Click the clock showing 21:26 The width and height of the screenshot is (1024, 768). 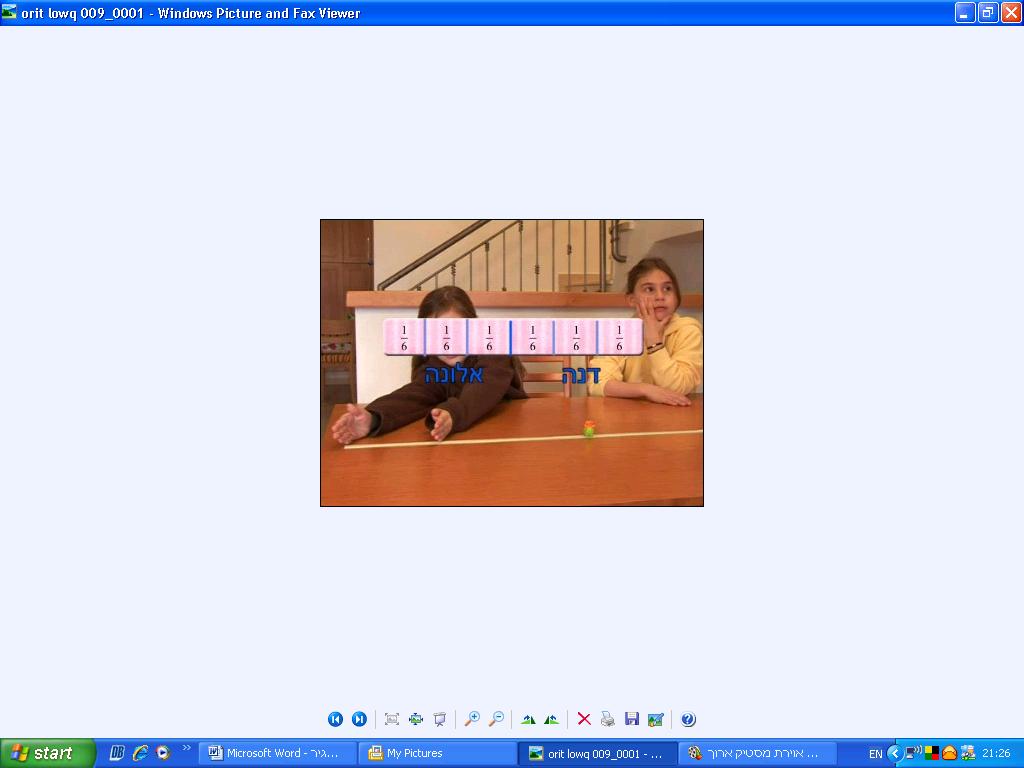click(x=996, y=754)
